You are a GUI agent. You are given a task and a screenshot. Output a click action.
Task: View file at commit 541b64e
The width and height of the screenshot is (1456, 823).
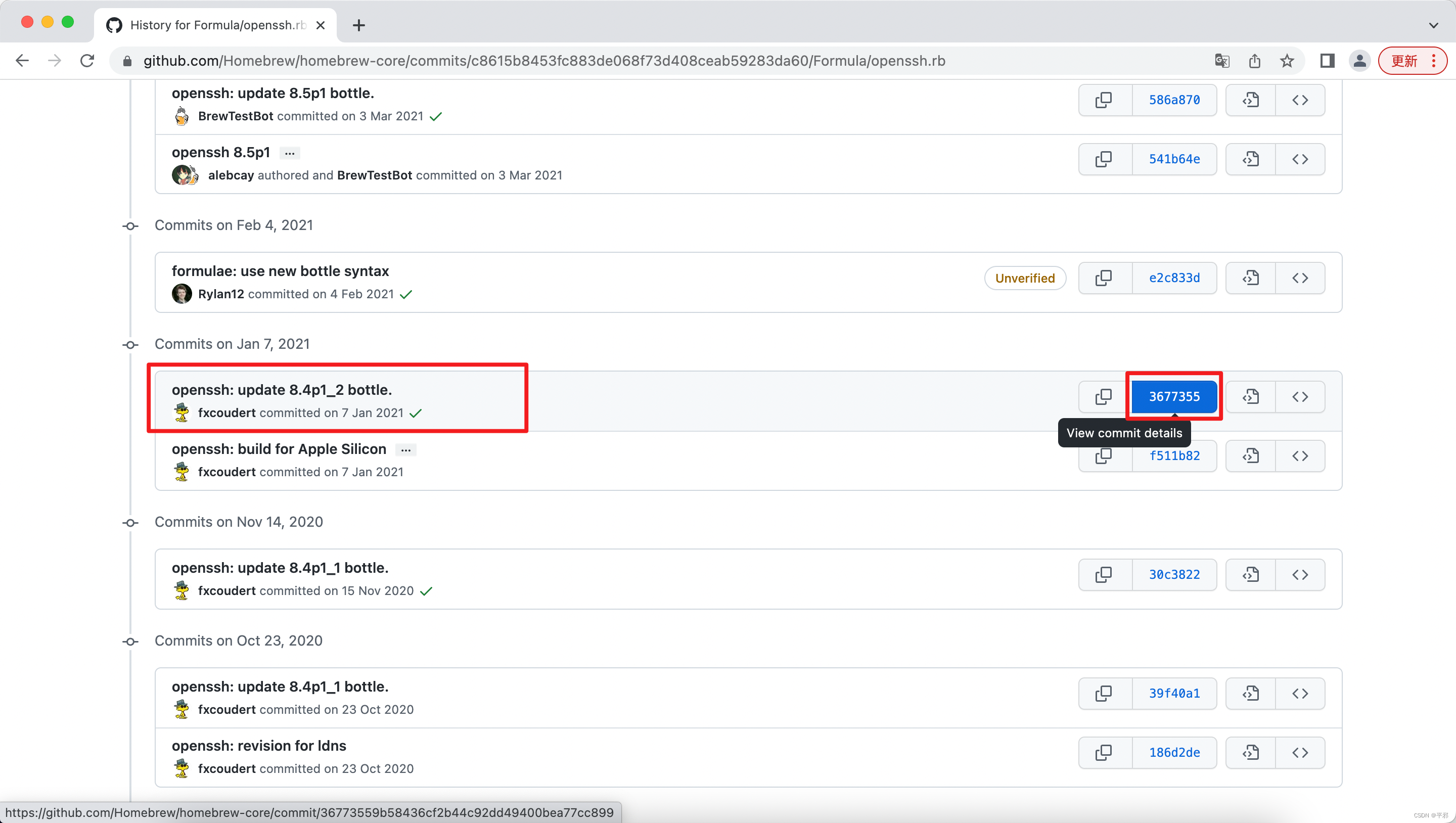tap(1250, 159)
